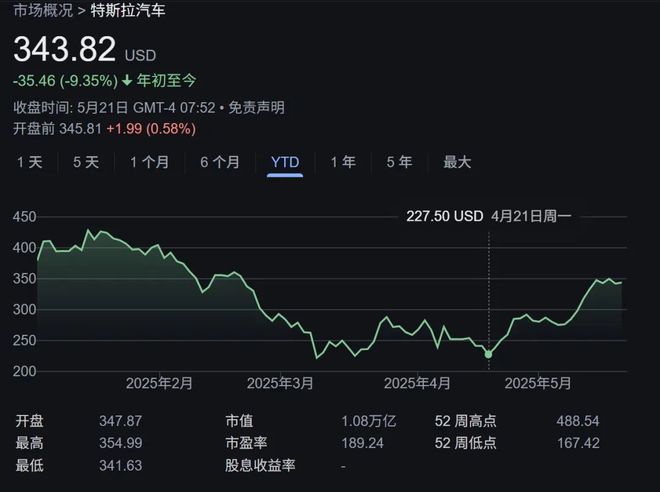Click the 343.82 current price
The image size is (660, 492).
[65, 48]
